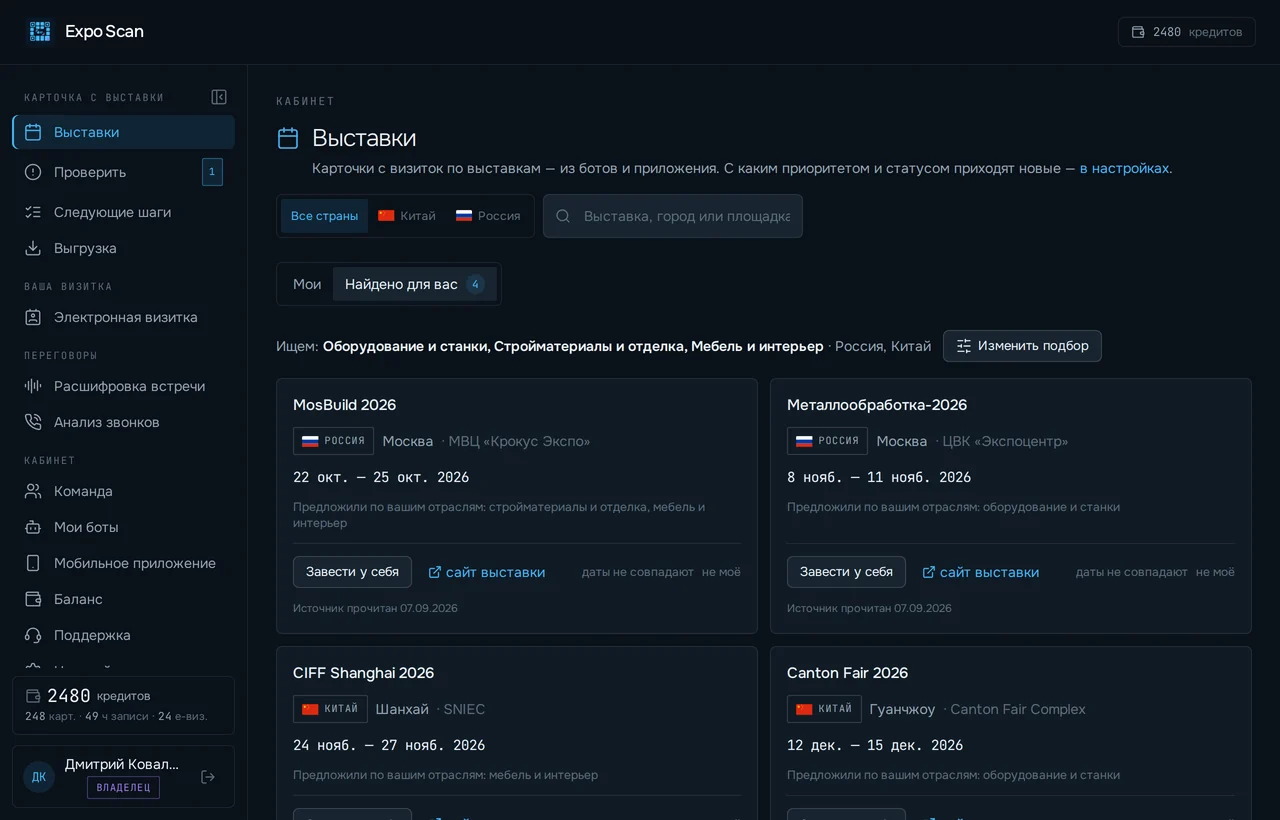
Task: Click the logout icon beside Дмитрий Ковал
Action: point(208,777)
